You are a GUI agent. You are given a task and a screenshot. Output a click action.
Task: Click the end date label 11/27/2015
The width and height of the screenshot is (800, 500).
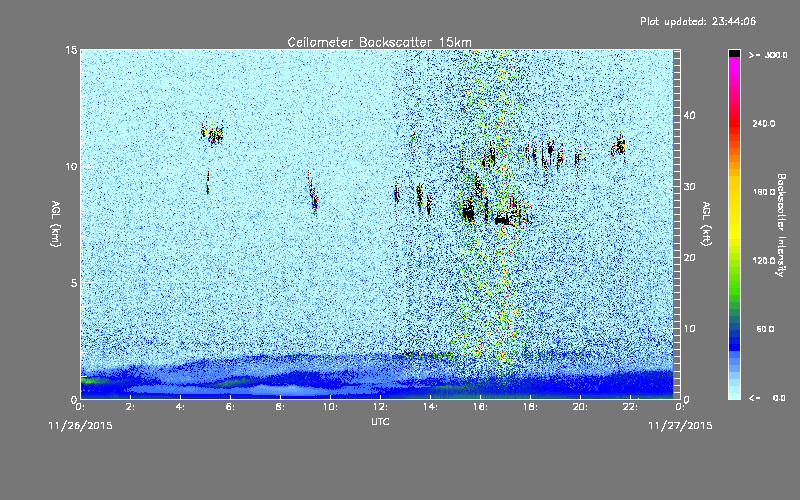pos(680,426)
